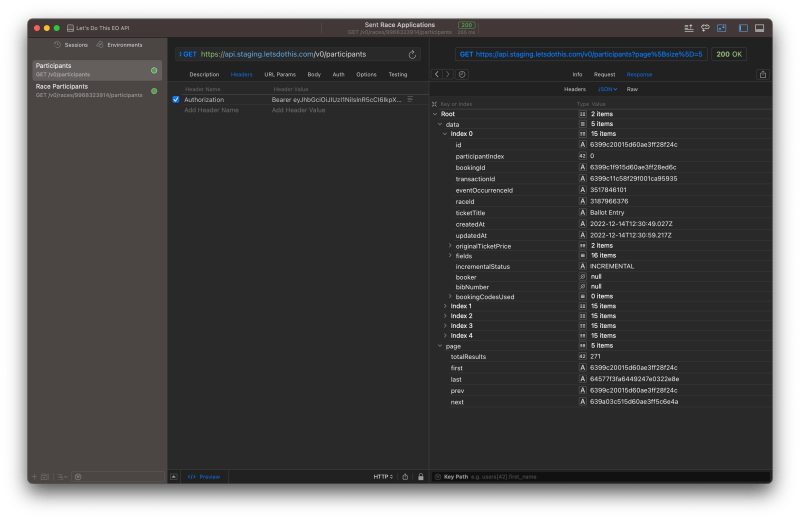Expand the Index 4 node

pyautogui.click(x=445, y=335)
